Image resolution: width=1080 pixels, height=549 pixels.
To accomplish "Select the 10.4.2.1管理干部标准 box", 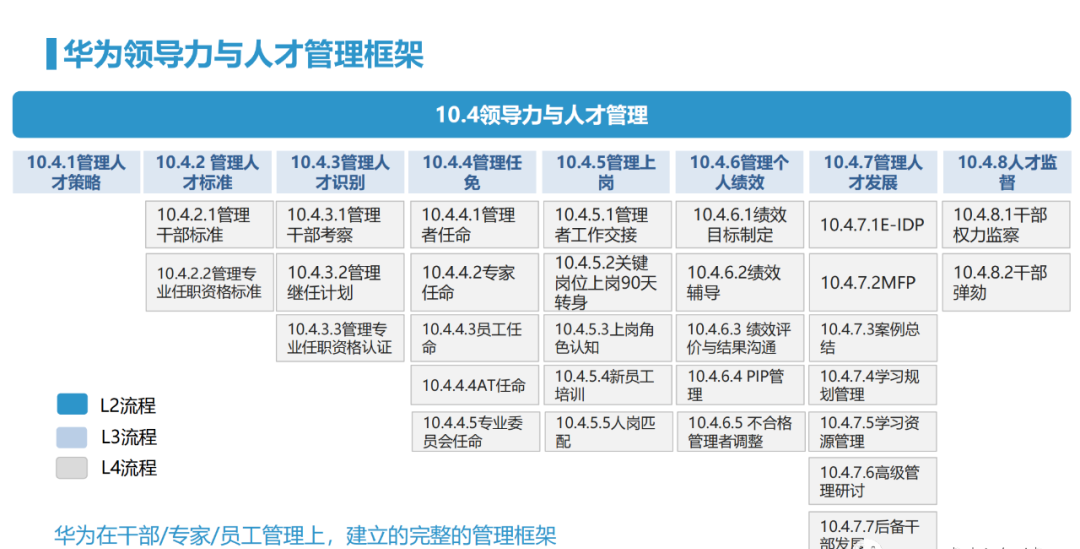I will pyautogui.click(x=209, y=225).
